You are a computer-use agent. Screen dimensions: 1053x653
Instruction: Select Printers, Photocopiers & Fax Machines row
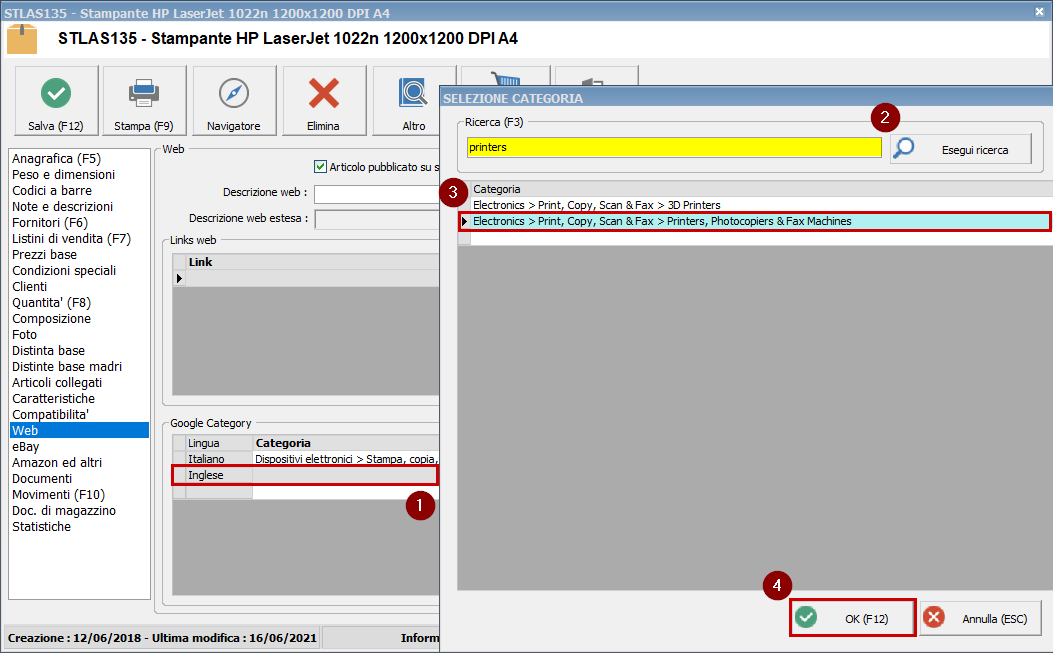point(661,221)
